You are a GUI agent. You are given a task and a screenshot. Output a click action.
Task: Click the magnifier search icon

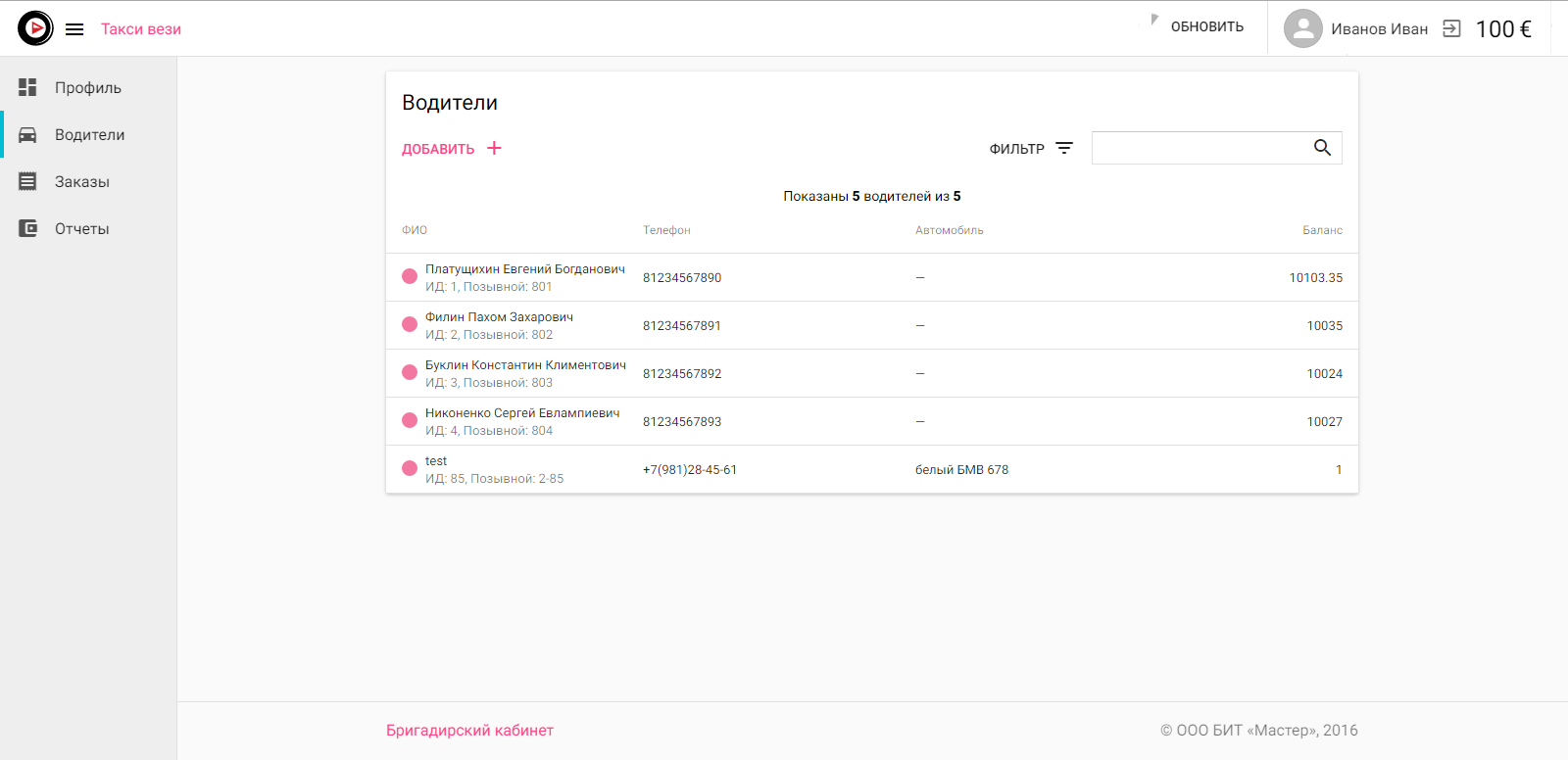pos(1322,148)
